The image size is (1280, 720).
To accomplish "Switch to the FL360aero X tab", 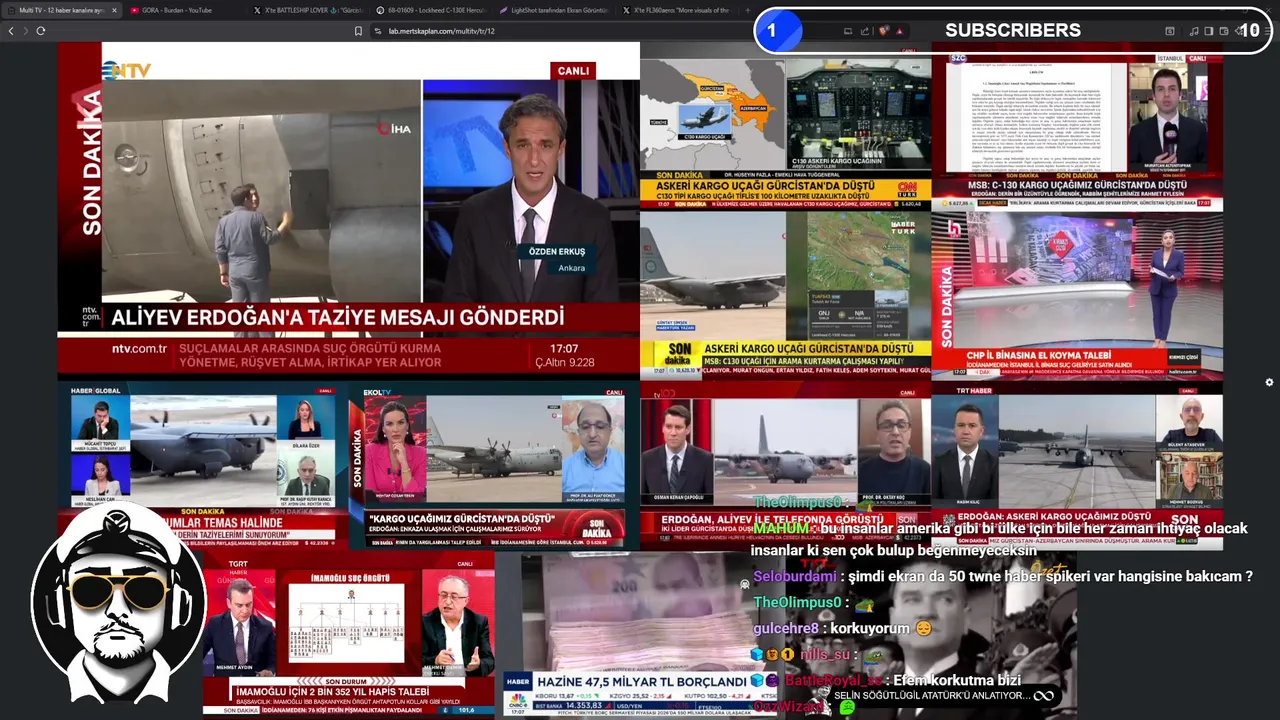I will pos(676,10).
